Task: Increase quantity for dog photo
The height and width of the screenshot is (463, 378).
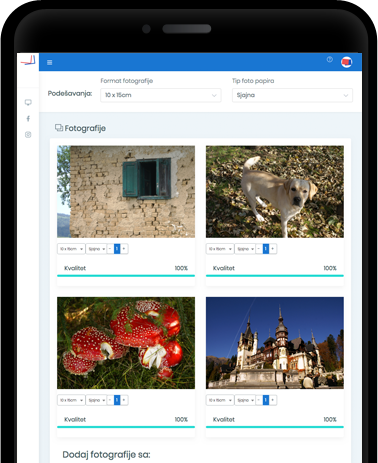Action: click(x=273, y=249)
